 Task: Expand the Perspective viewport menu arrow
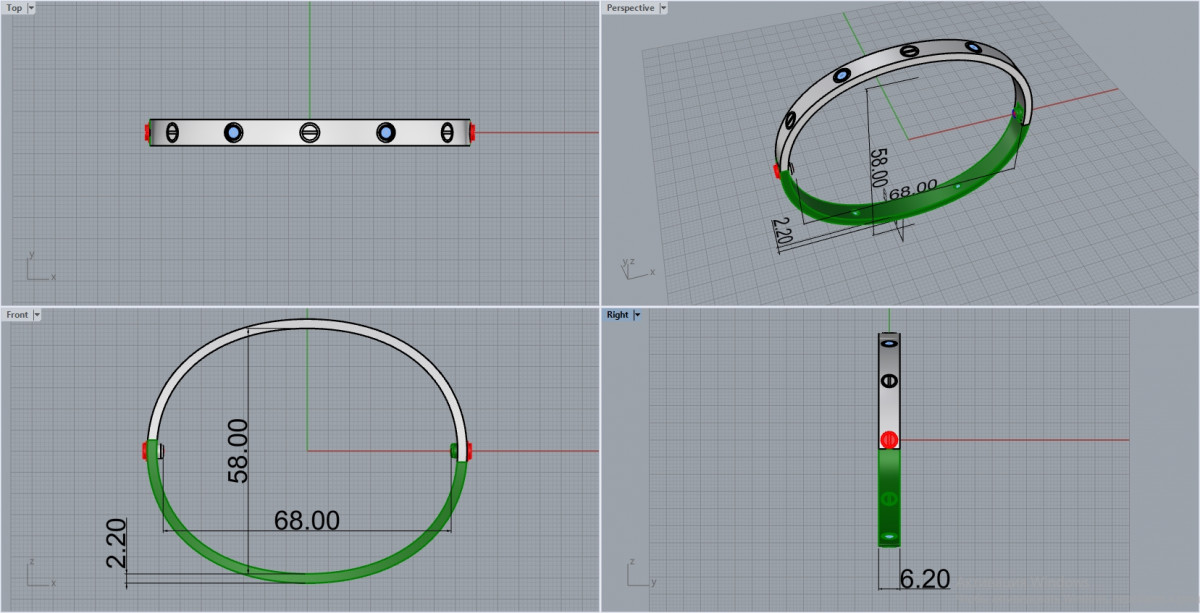(663, 8)
